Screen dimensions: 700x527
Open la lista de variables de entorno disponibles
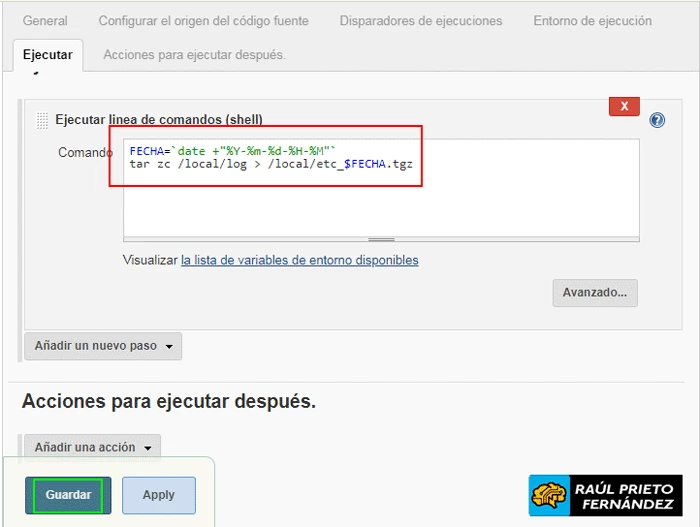click(x=300, y=260)
